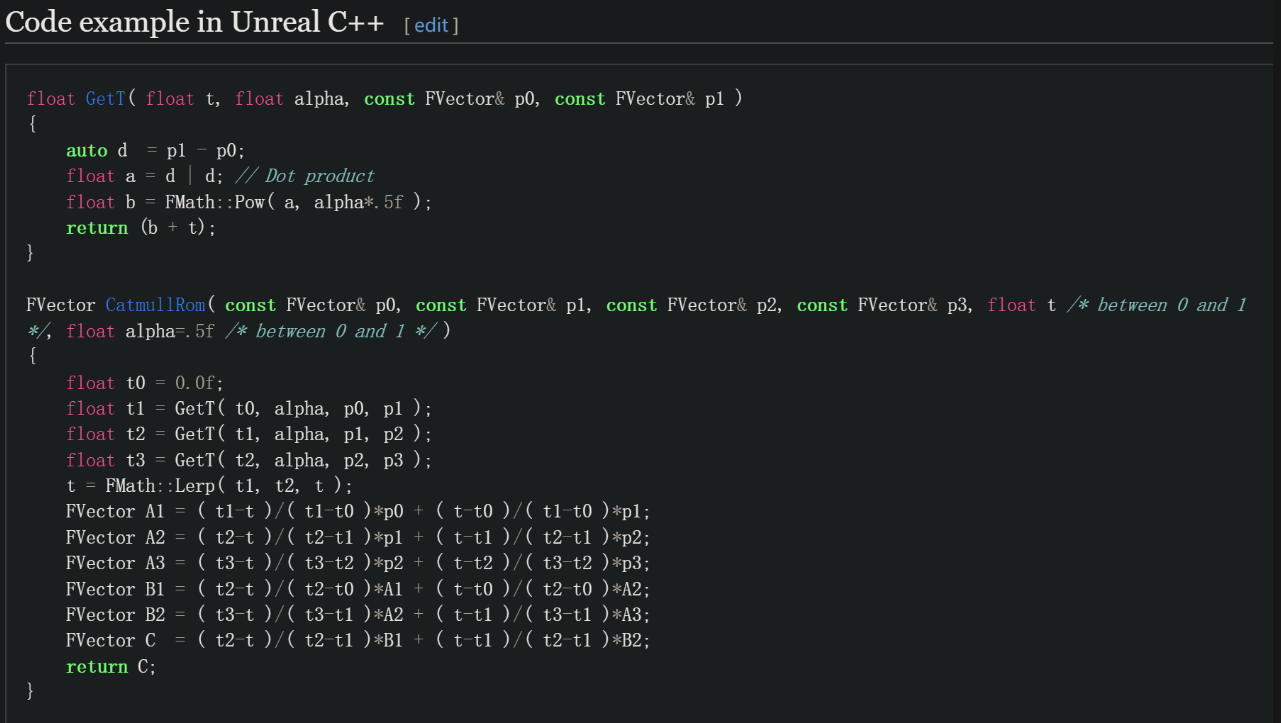The image size is (1281, 723).
Task: Click the CatmullRom function name link
Action: coord(155,305)
